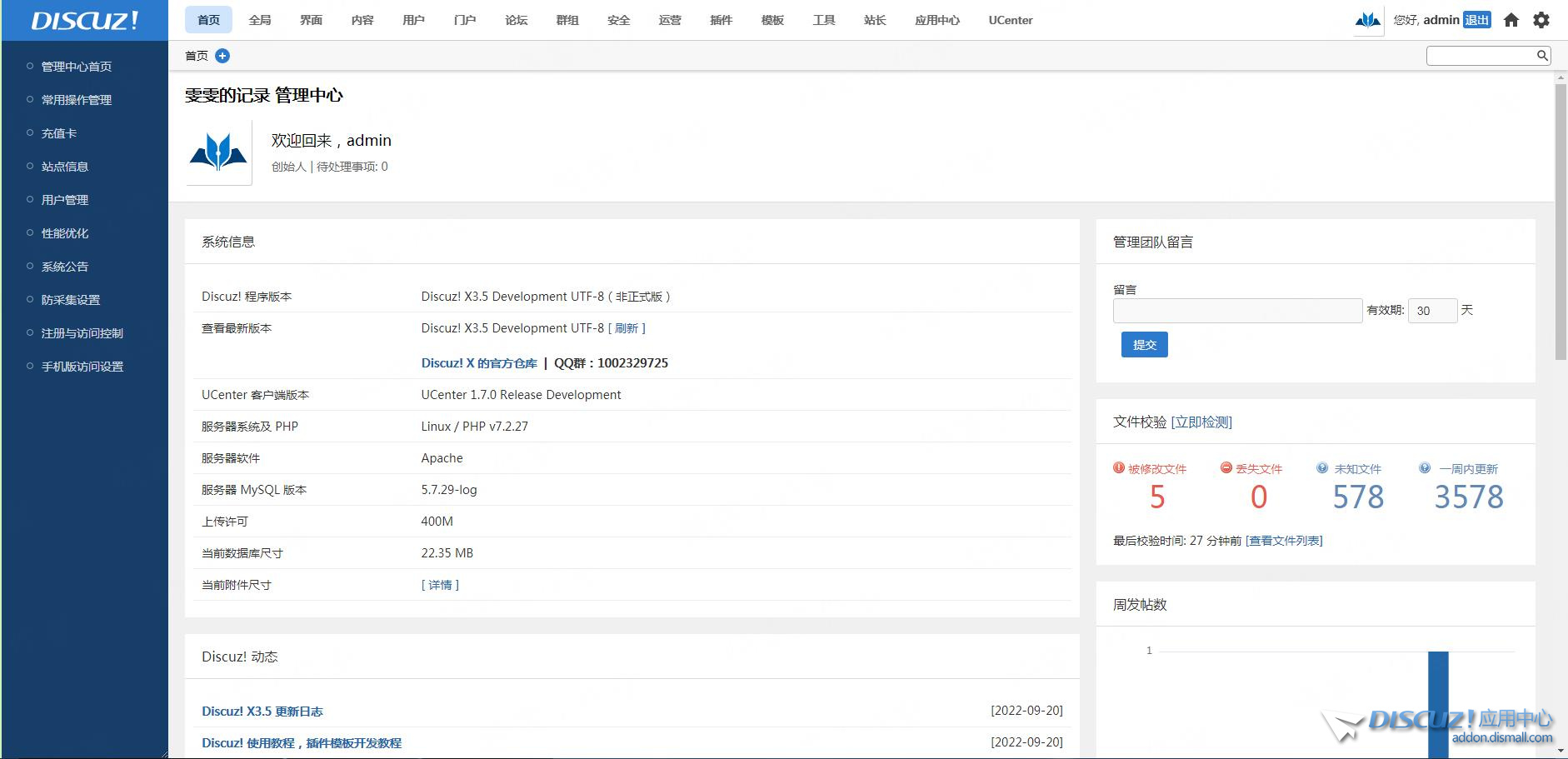Viewport: 1568px width, 759px height.
Task: Go to 管理中心首页 in sidebar
Action: pos(77,67)
